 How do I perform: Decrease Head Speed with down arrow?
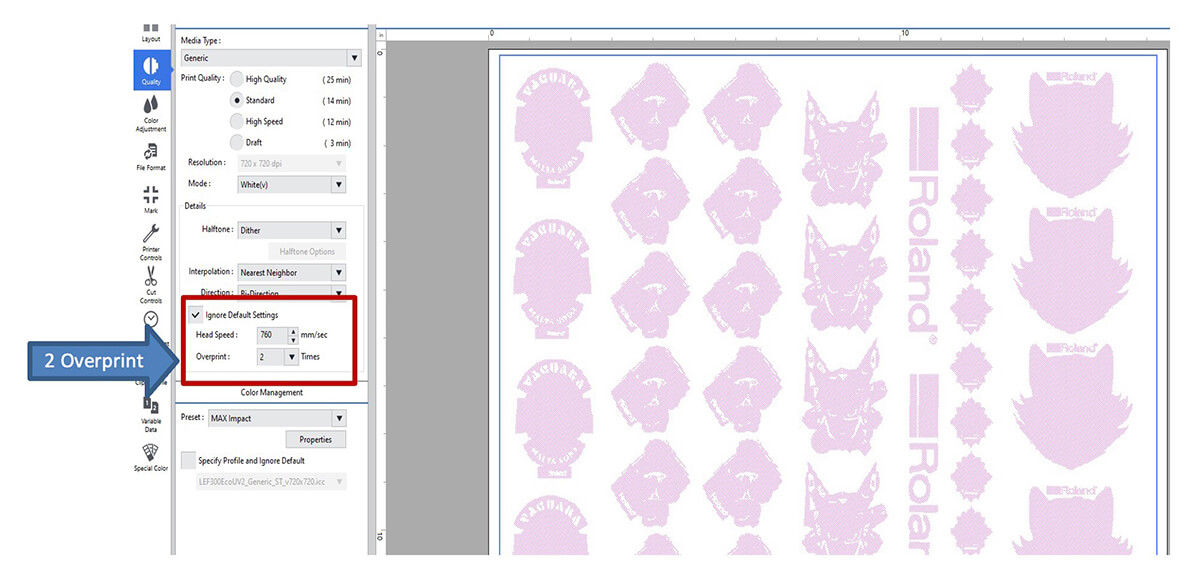(x=293, y=340)
